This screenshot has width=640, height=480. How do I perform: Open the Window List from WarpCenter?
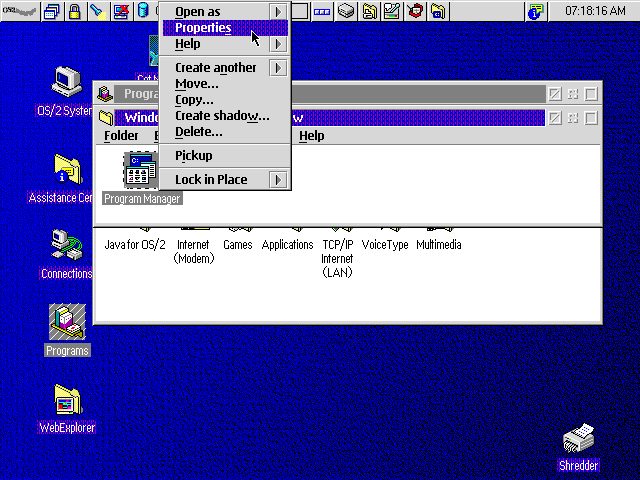[51, 11]
